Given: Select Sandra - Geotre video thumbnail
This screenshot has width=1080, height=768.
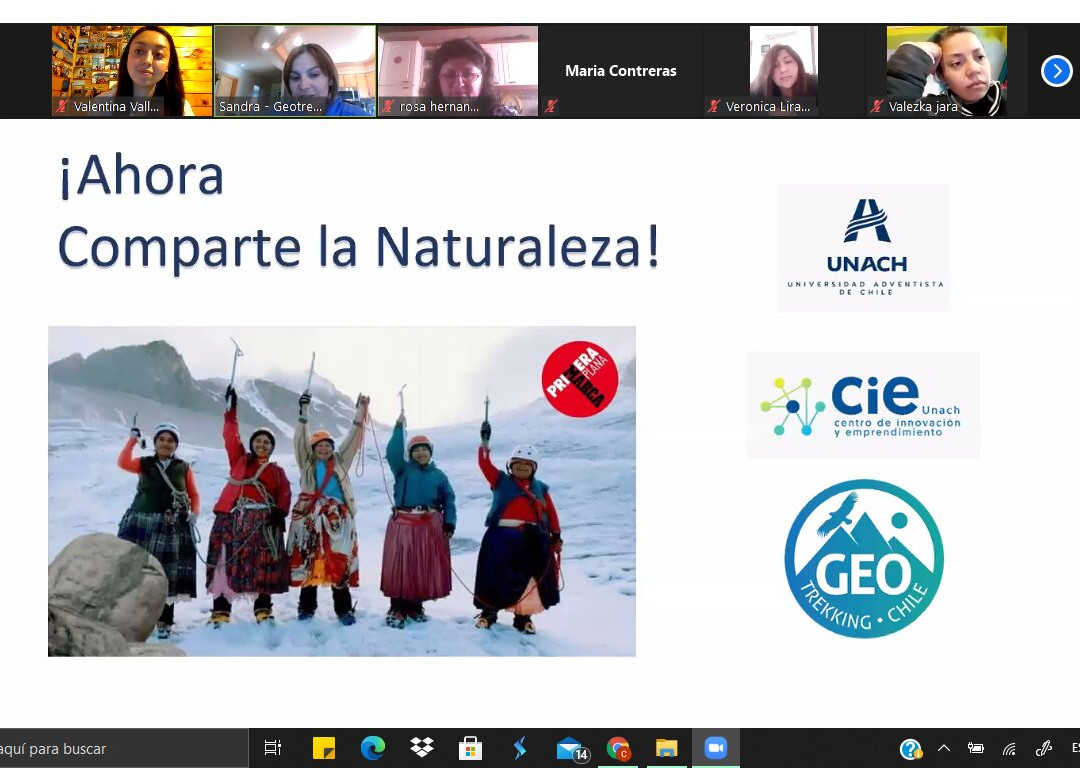Looking at the screenshot, I should click(295, 71).
